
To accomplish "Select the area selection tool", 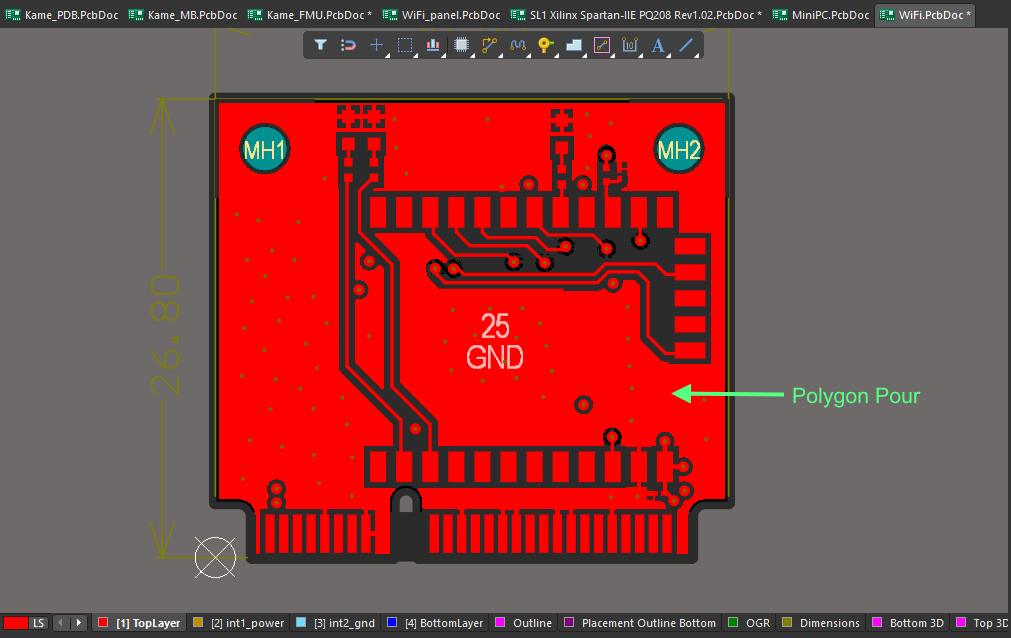I will (x=404, y=45).
